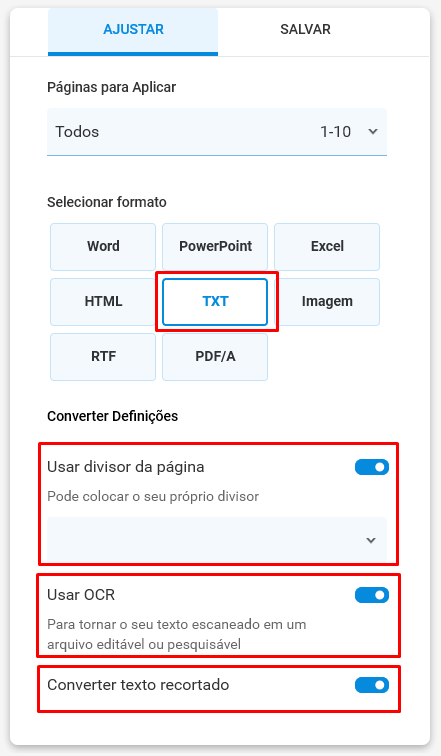
Task: Select Imagem as the format
Action: 327,302
